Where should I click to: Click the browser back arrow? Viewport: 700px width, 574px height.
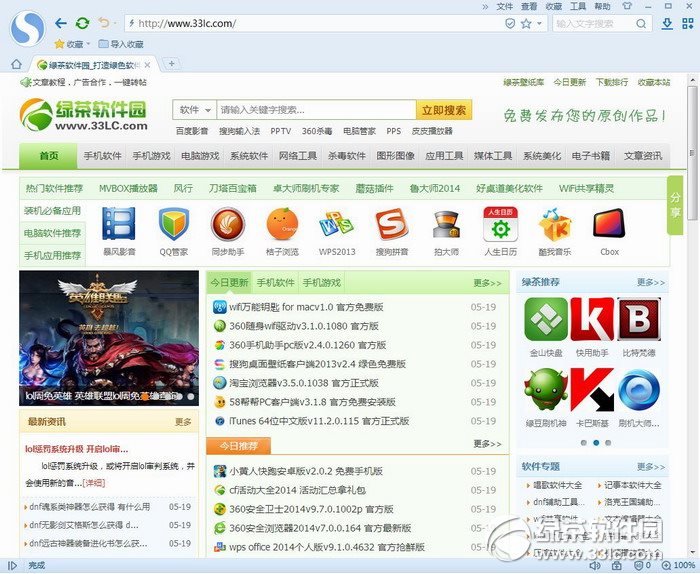click(61, 23)
